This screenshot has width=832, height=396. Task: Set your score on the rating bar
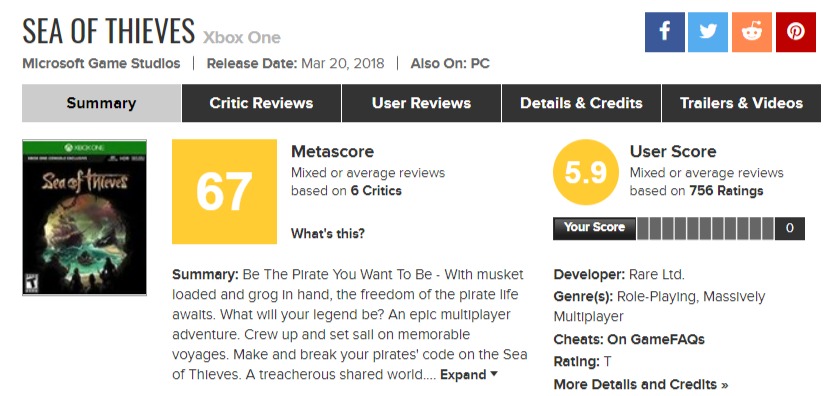[705, 228]
